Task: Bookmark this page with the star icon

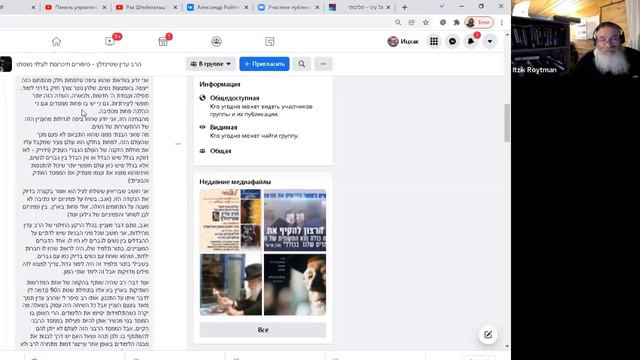Action: pos(426,22)
